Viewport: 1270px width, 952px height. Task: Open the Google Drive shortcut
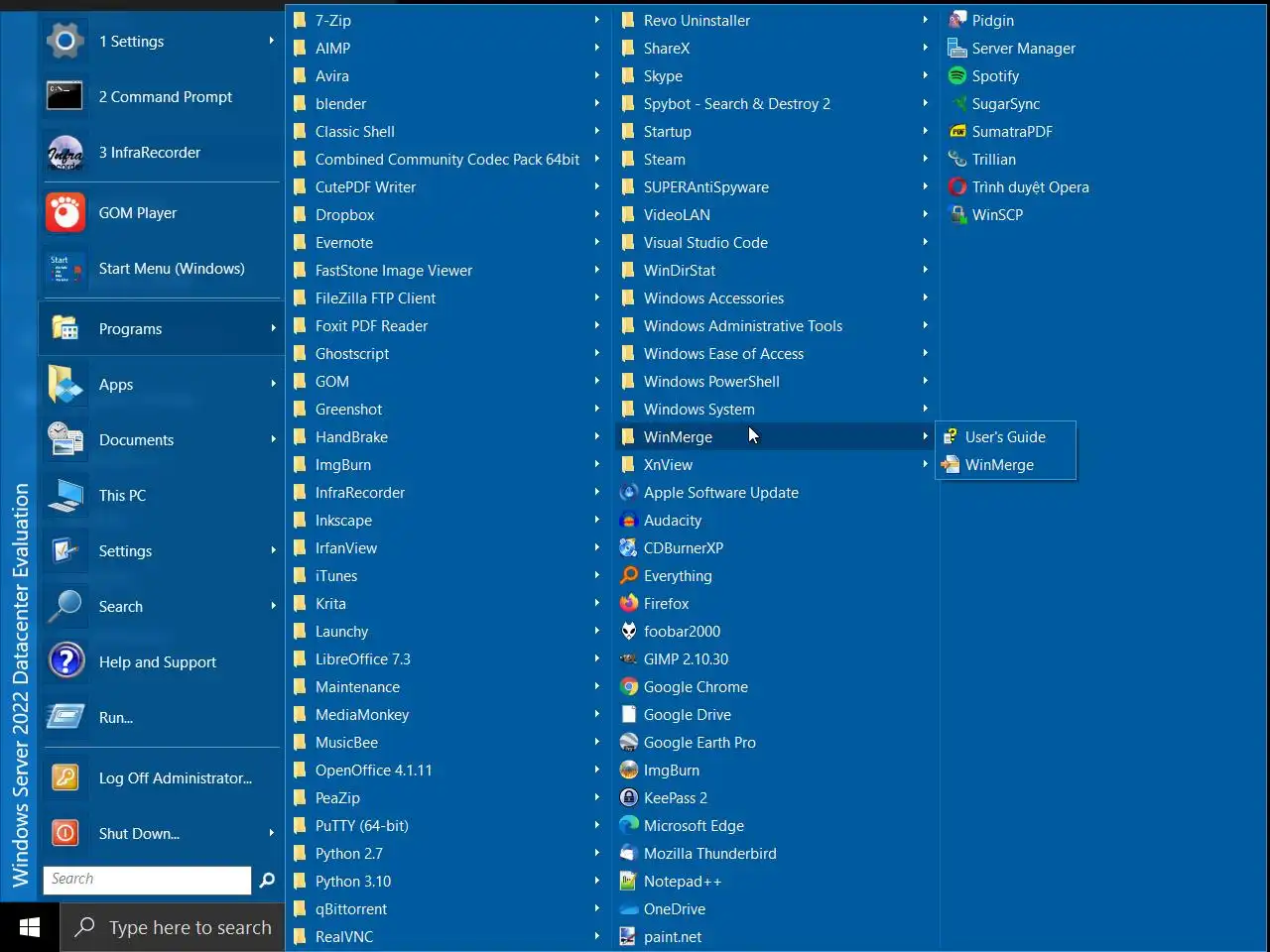776,714
